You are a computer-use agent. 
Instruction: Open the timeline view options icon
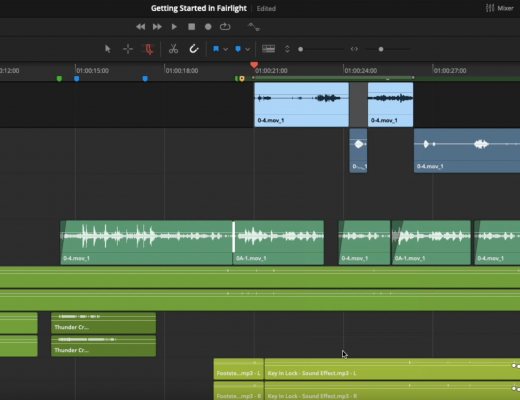pyautogui.click(x=268, y=49)
